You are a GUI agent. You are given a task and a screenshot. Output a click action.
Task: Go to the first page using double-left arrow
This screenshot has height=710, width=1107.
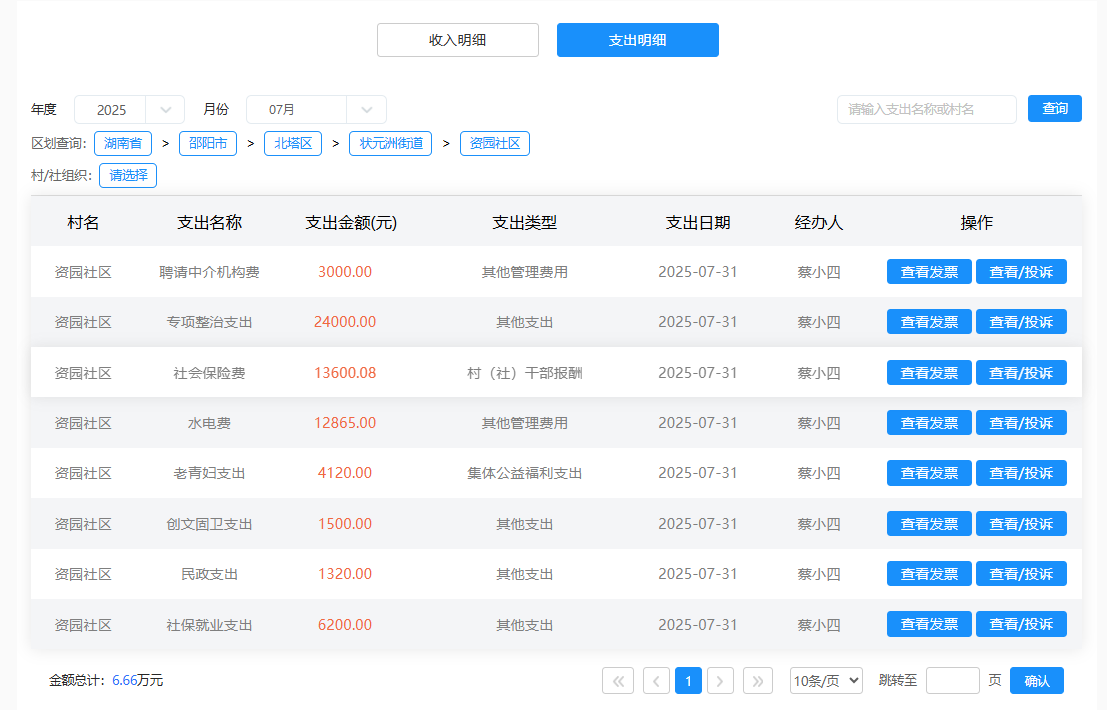[618, 681]
